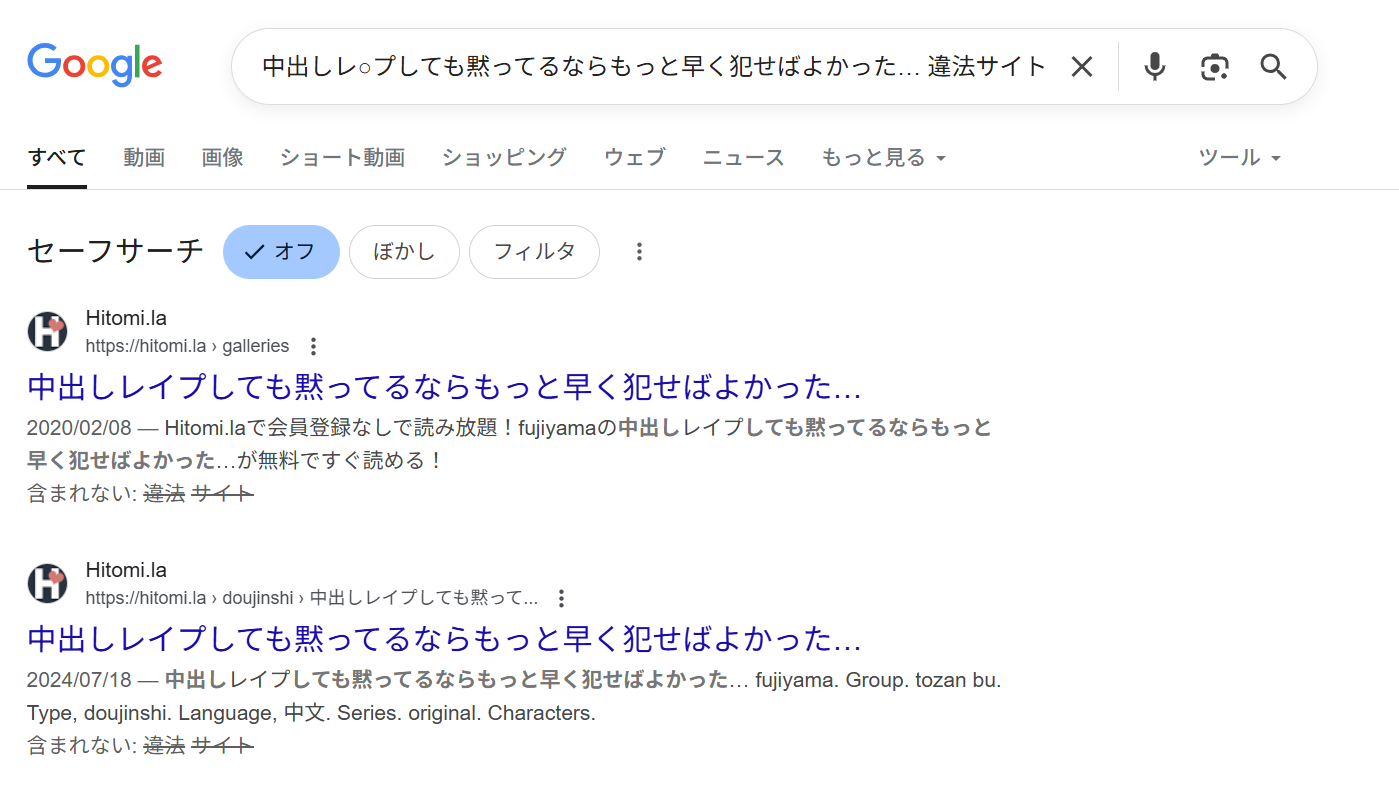Start a voice search with the microphone icon
Image resolution: width=1399 pixels, height=796 pixels.
(1154, 66)
